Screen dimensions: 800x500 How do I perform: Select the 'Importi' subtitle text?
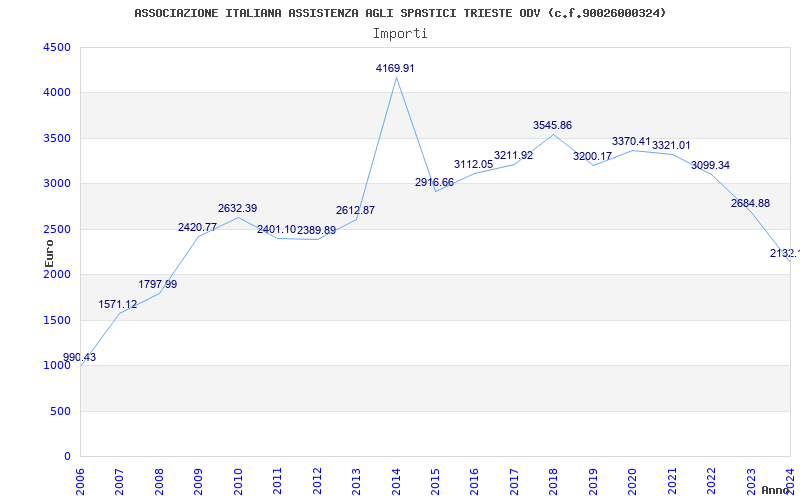tap(400, 34)
